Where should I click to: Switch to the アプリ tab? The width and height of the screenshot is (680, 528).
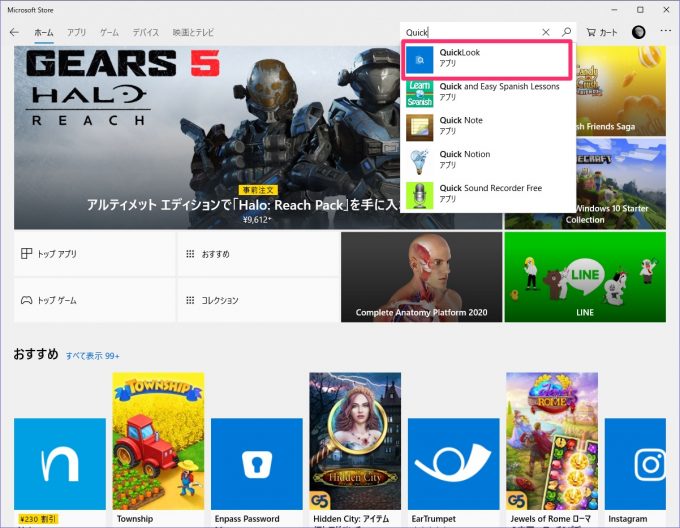(76, 33)
